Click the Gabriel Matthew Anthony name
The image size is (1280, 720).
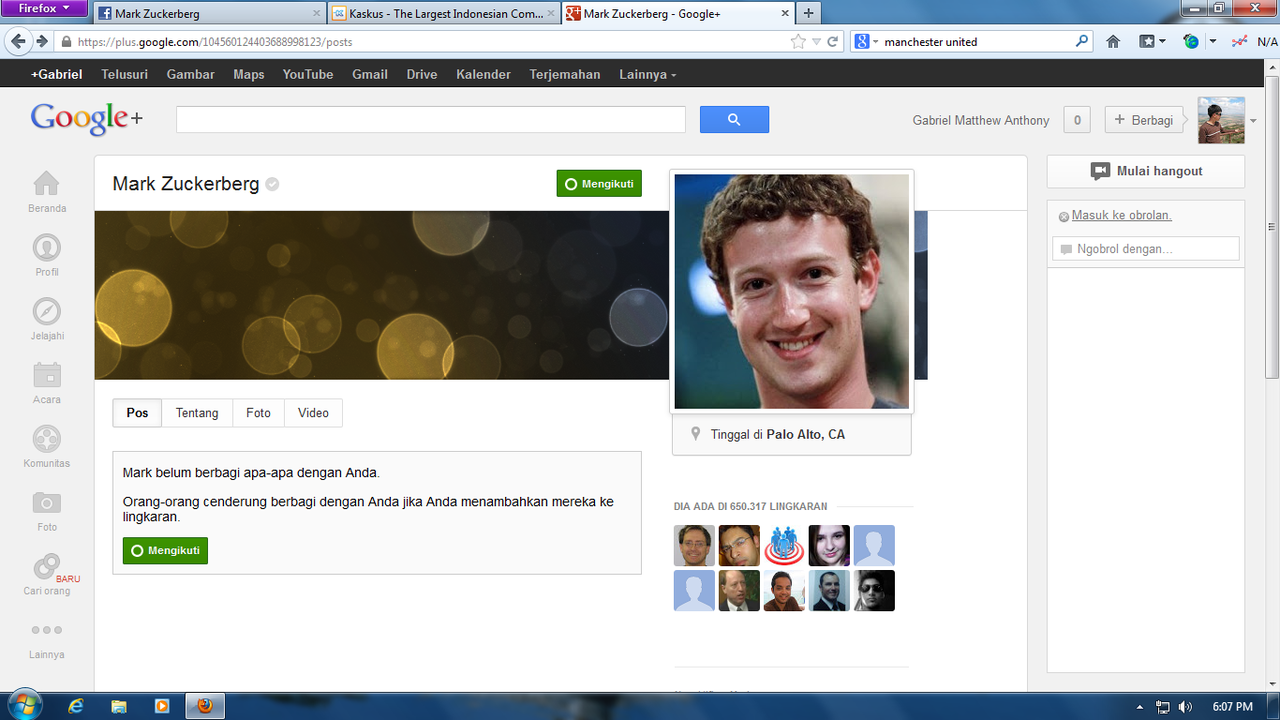point(981,120)
